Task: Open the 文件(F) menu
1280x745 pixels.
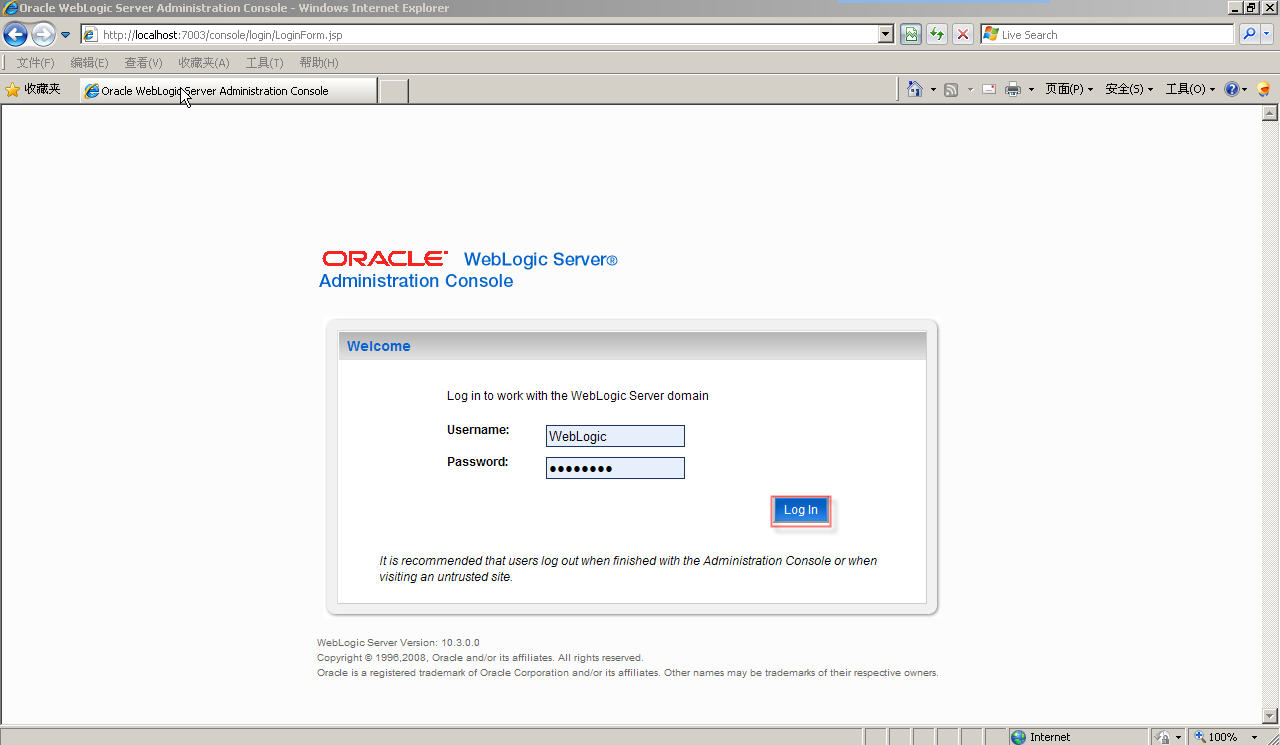Action: click(35, 62)
